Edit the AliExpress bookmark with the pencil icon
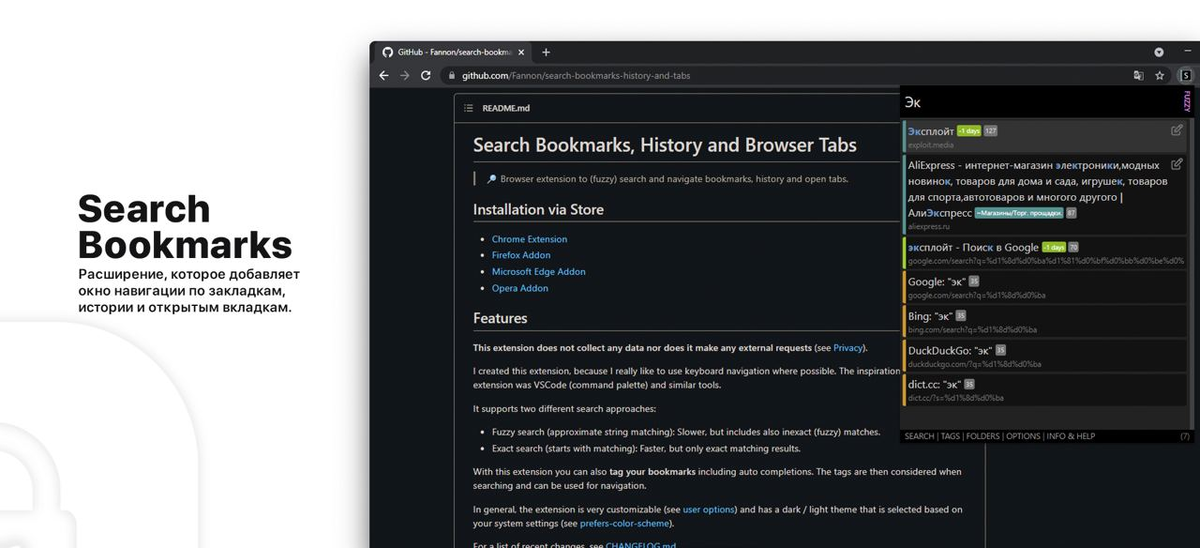Screen dimensions: 1200x548 coord(1177,164)
